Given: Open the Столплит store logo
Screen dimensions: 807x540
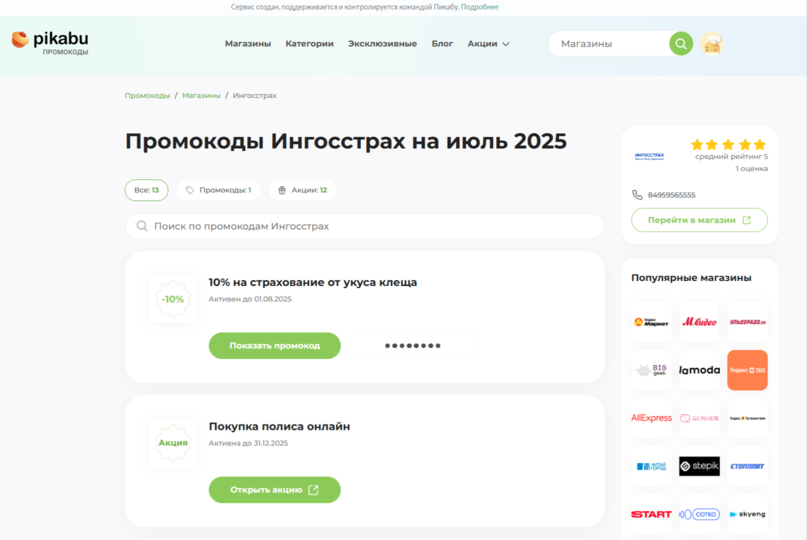Looking at the screenshot, I should click(747, 466).
